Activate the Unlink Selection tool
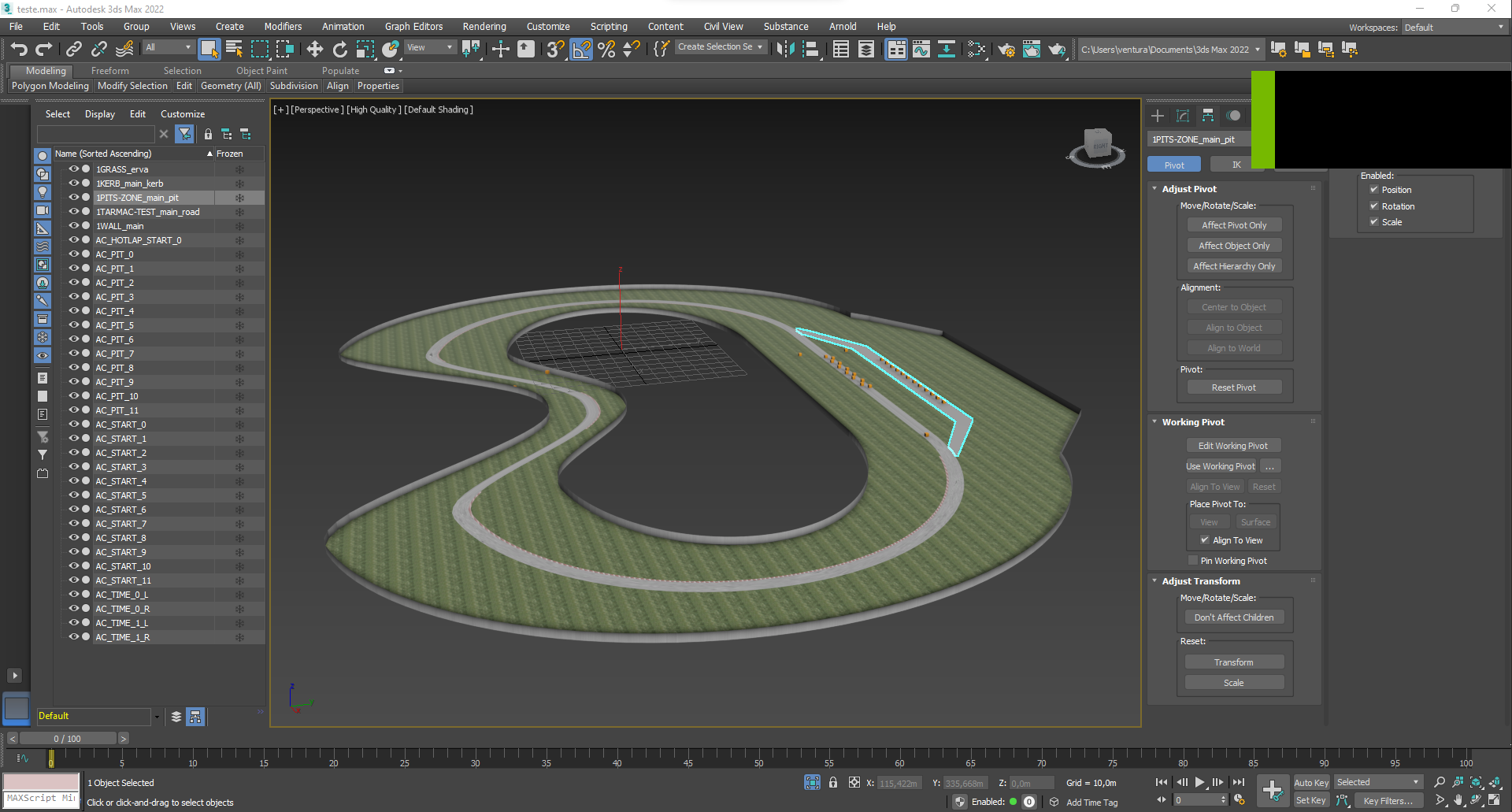 (x=98, y=50)
